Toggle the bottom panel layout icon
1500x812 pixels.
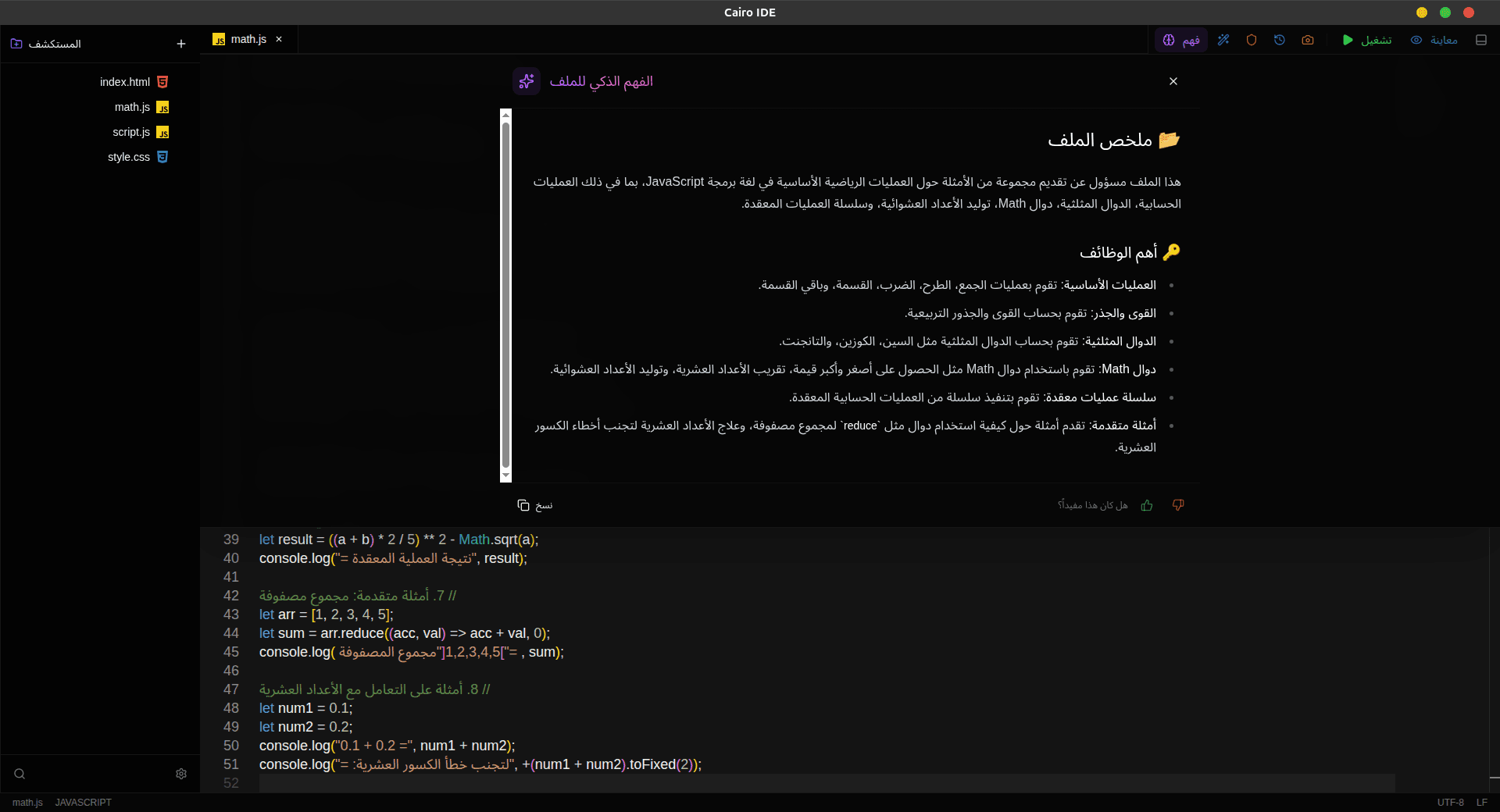tap(1481, 40)
